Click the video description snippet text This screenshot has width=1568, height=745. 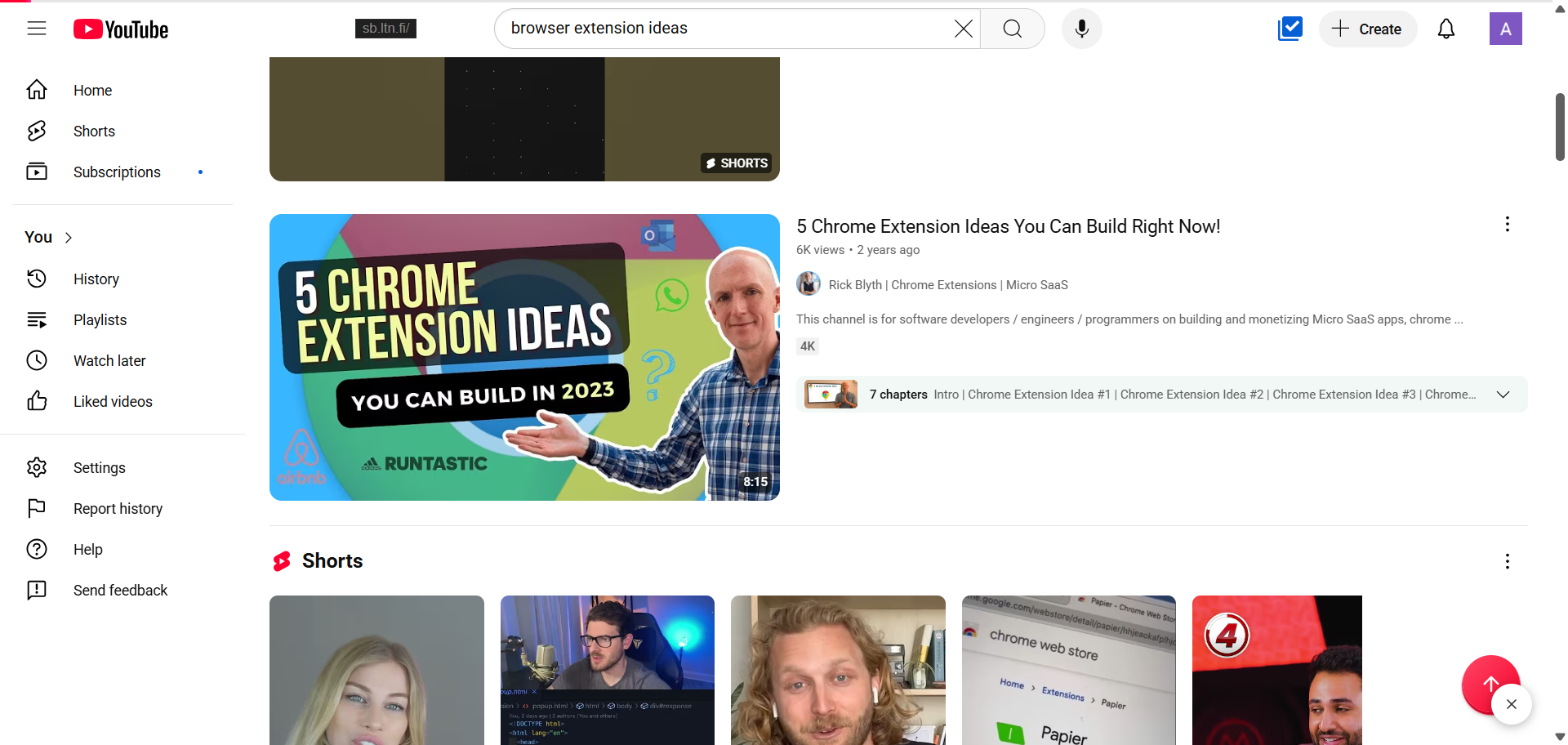pyautogui.click(x=1129, y=319)
